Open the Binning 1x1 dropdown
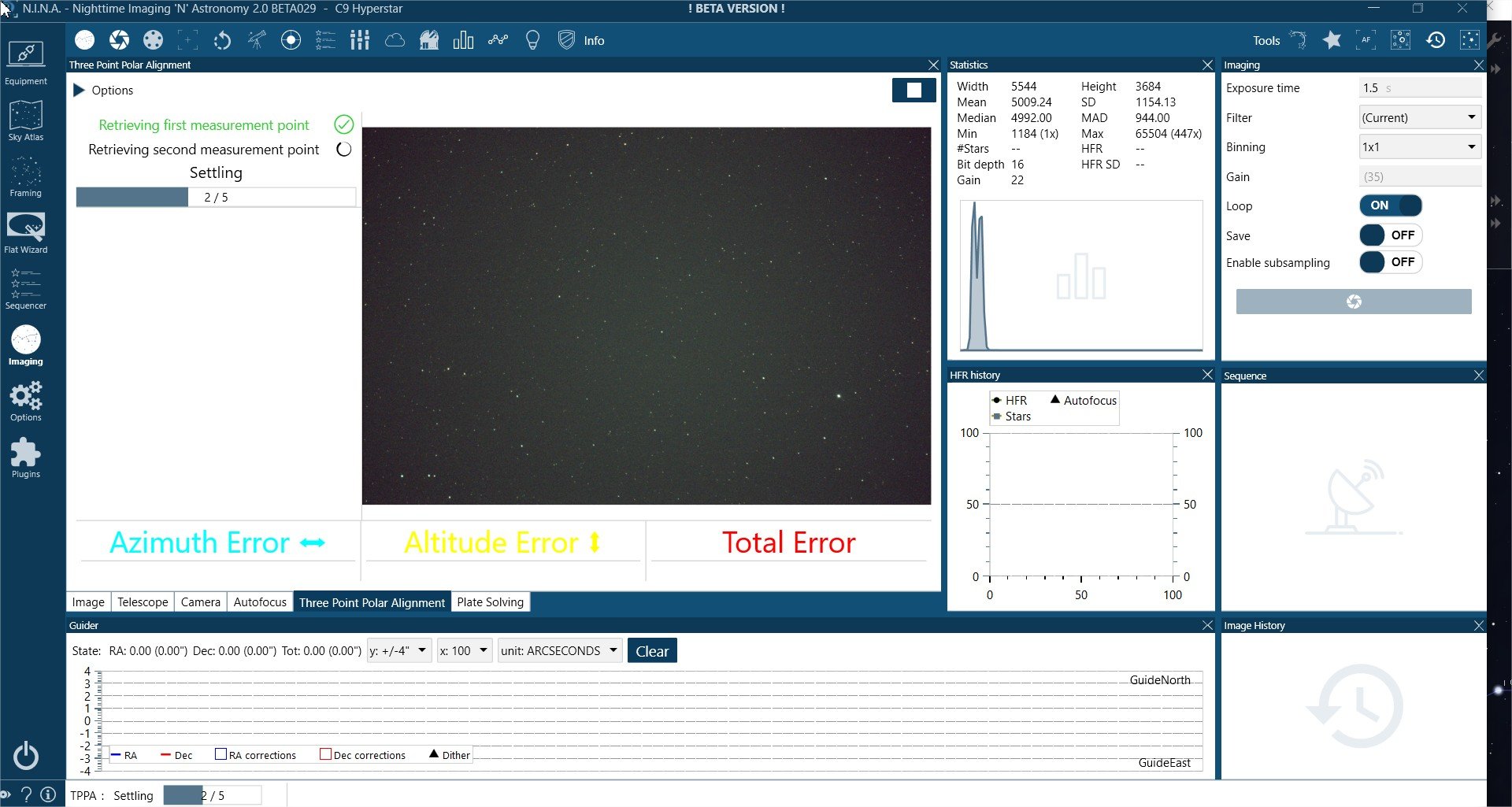 (x=1420, y=147)
